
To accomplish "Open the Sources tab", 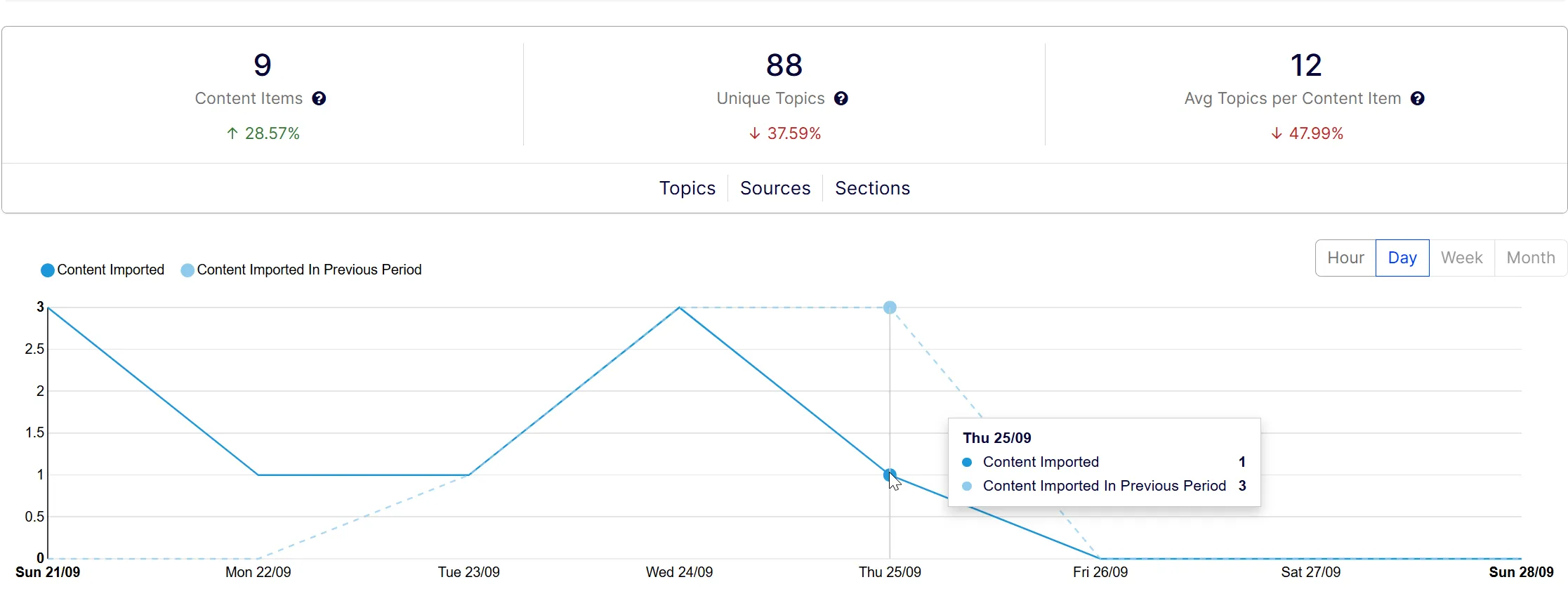I will pos(775,188).
